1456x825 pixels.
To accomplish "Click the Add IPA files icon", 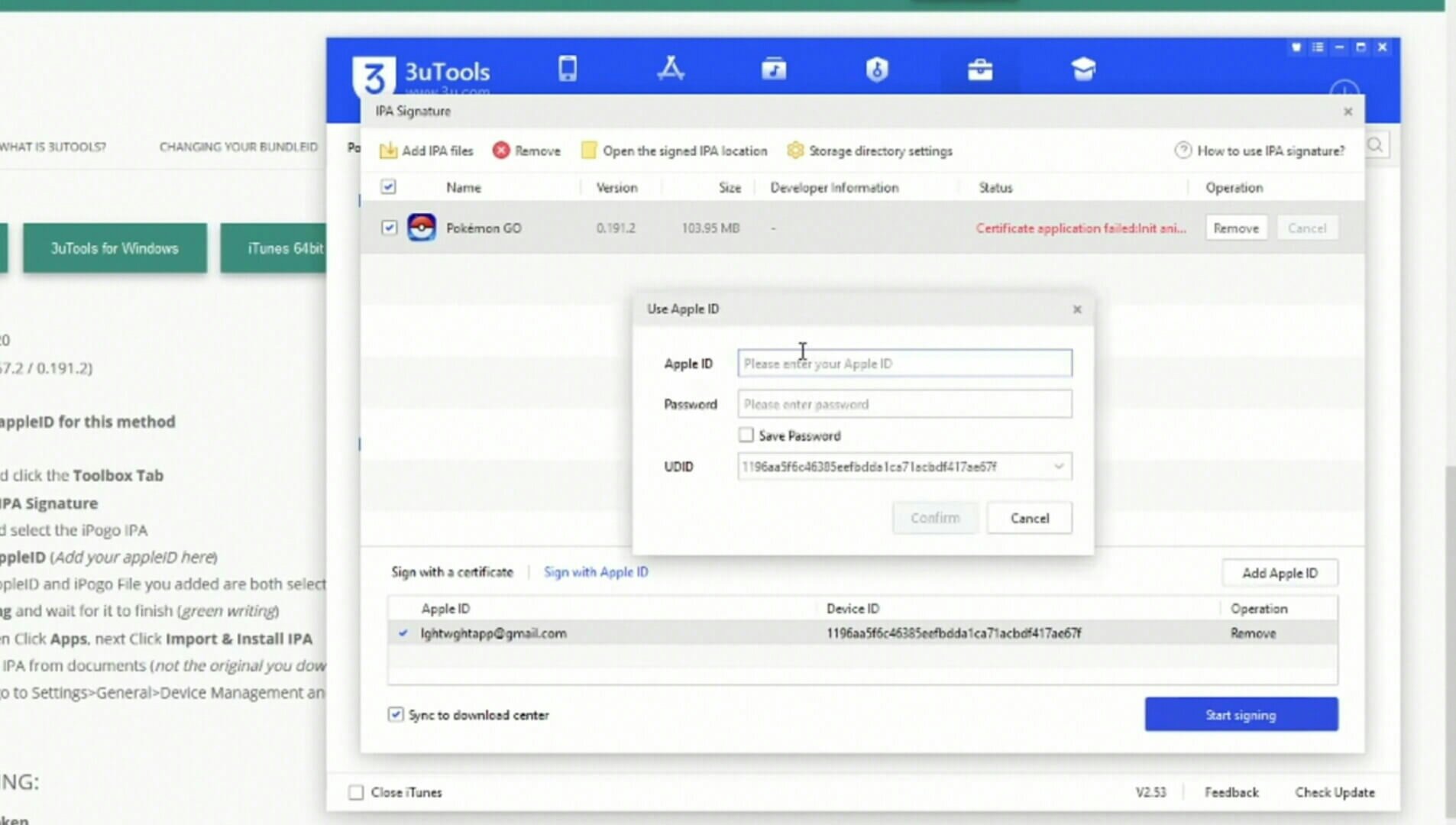I will pyautogui.click(x=388, y=150).
